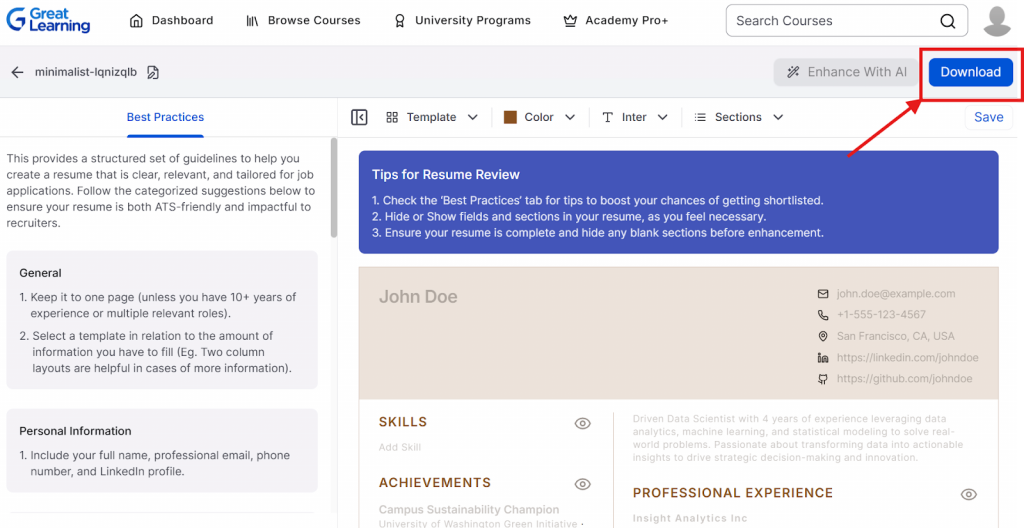Switch to the Best Practices tab
1024x528 pixels.
point(165,117)
